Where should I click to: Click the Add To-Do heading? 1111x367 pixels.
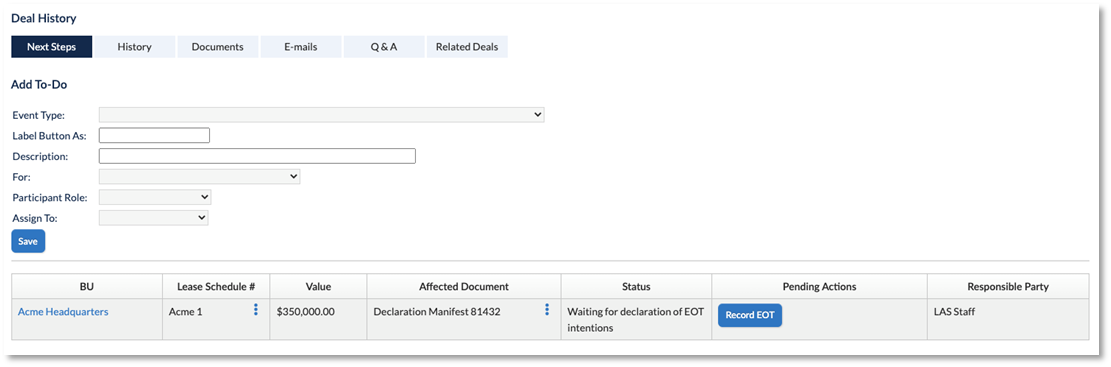point(39,84)
